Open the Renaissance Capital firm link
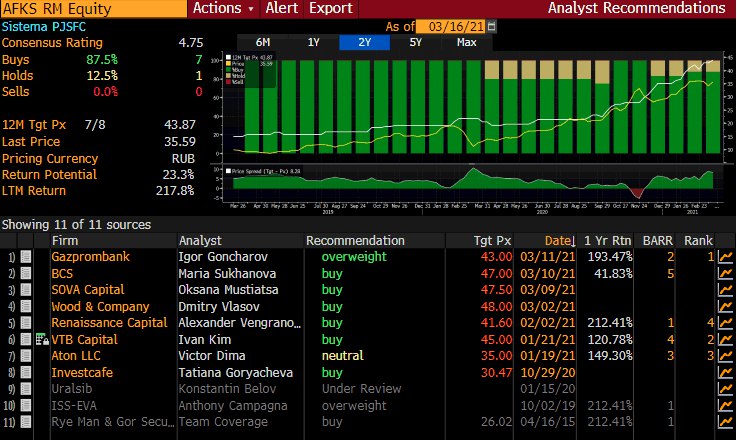The height and width of the screenshot is (440, 737). [x=109, y=323]
